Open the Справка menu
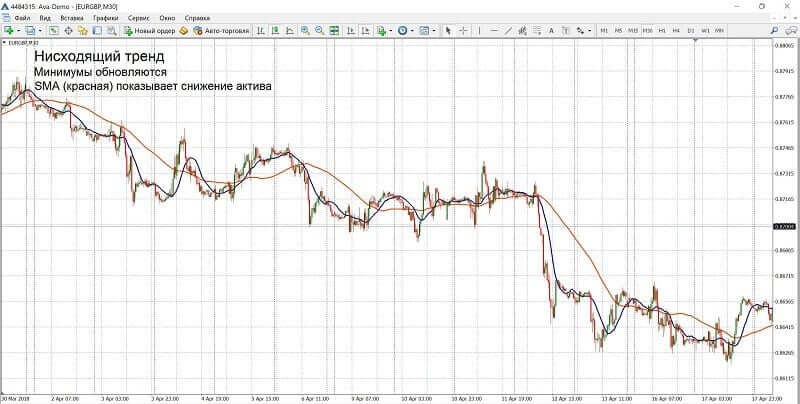 197,18
